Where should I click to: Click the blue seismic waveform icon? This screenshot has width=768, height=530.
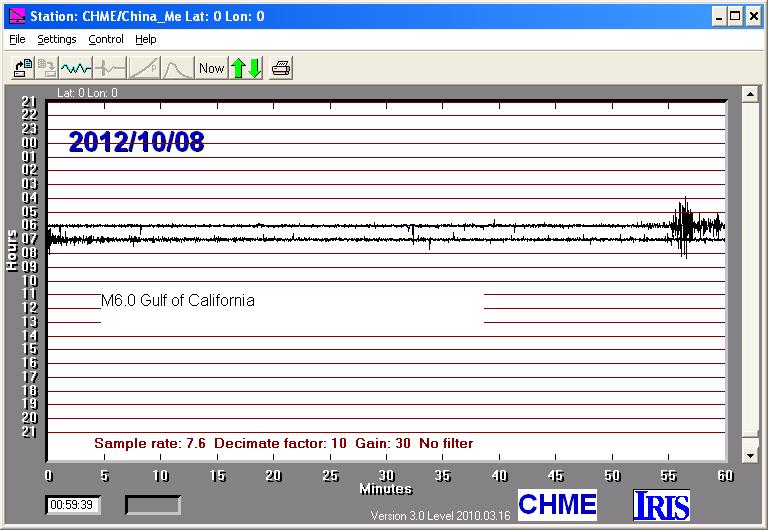tap(76, 68)
